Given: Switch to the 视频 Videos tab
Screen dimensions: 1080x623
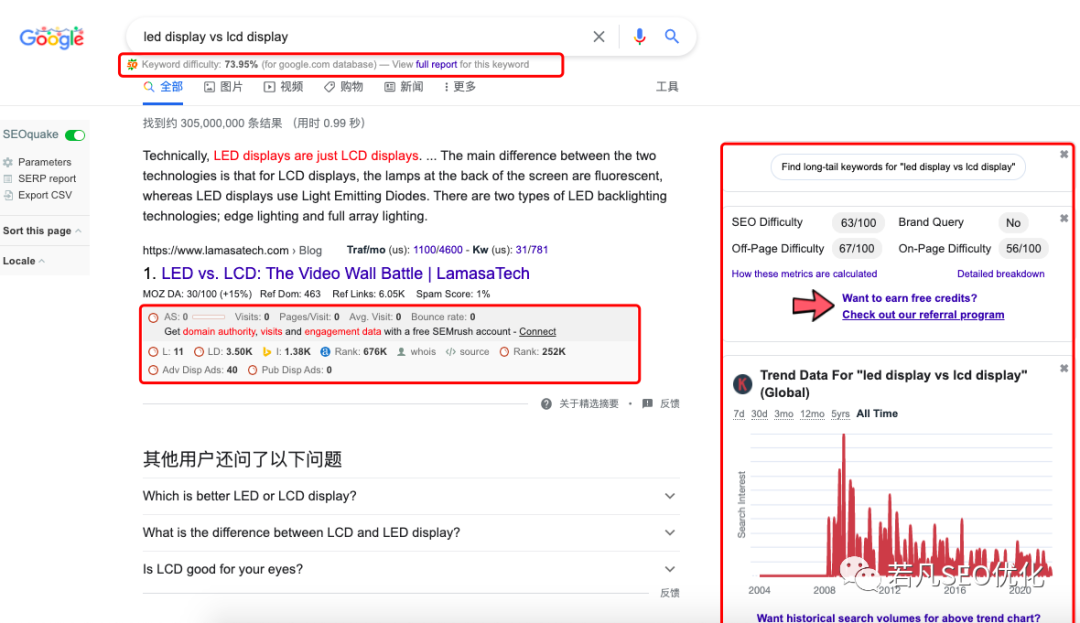Looking at the screenshot, I should pyautogui.click(x=283, y=87).
